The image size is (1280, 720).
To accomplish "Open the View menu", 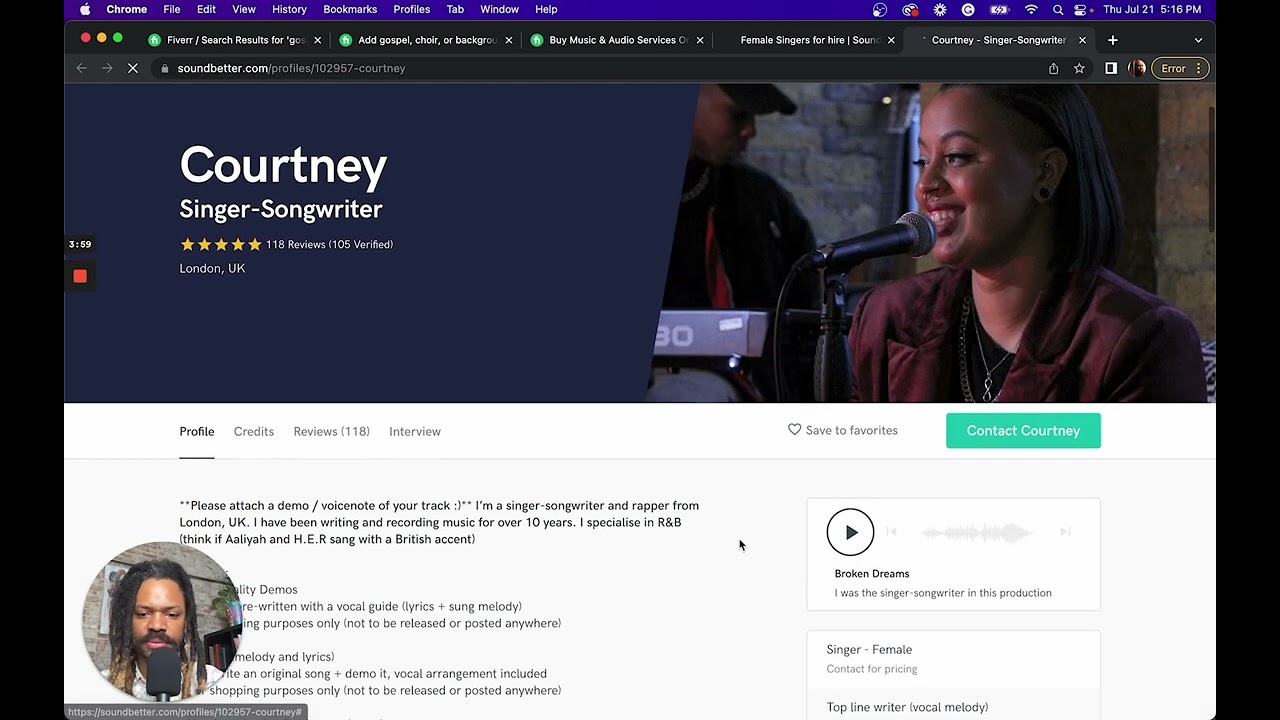I will (244, 9).
